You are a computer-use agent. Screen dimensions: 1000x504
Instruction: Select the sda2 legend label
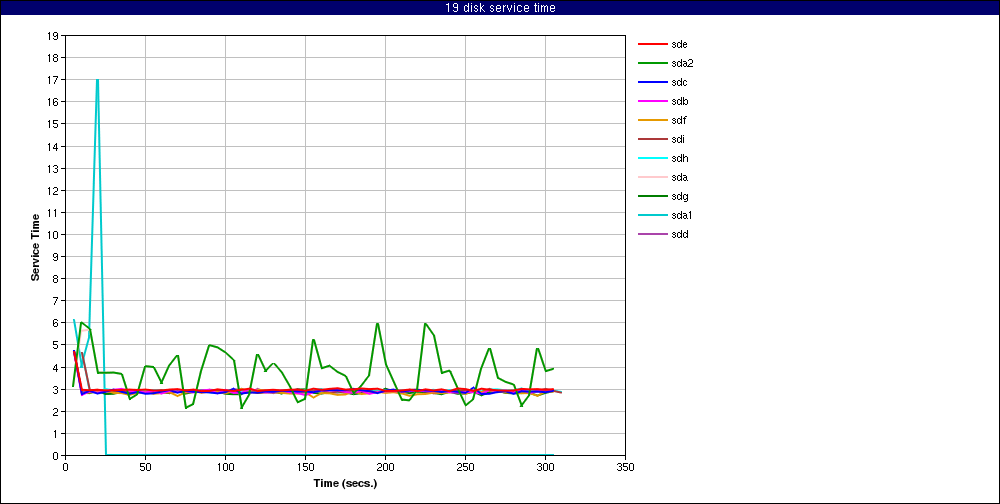[682, 63]
